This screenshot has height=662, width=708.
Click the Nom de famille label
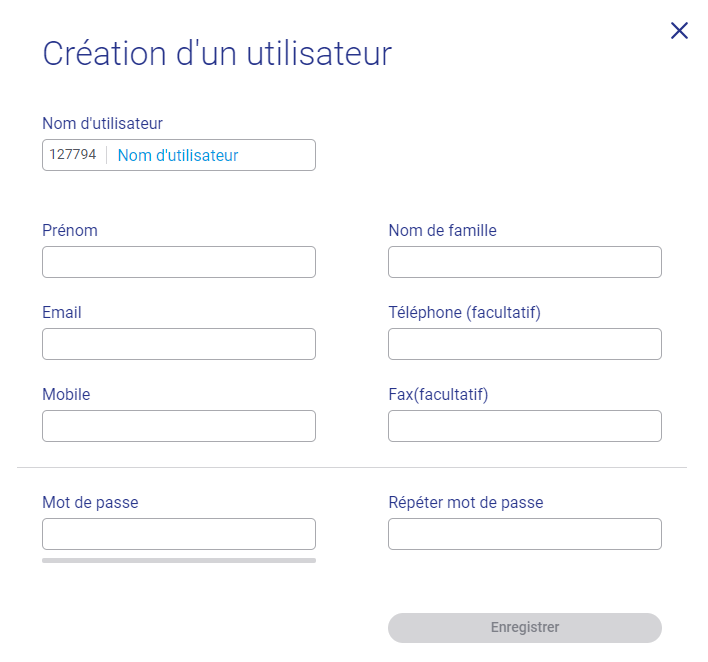[x=442, y=230]
